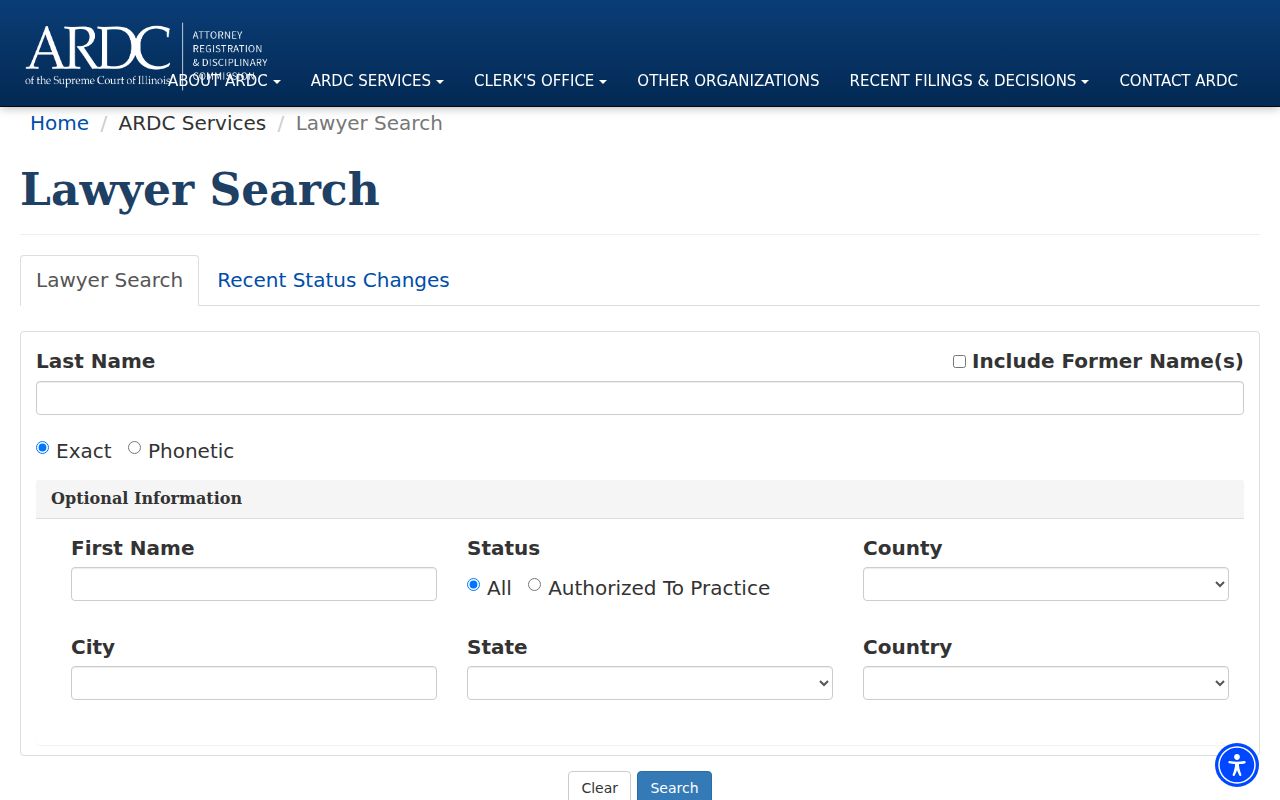
Task: Switch to Recent Status Changes tab
Action: [x=333, y=280]
